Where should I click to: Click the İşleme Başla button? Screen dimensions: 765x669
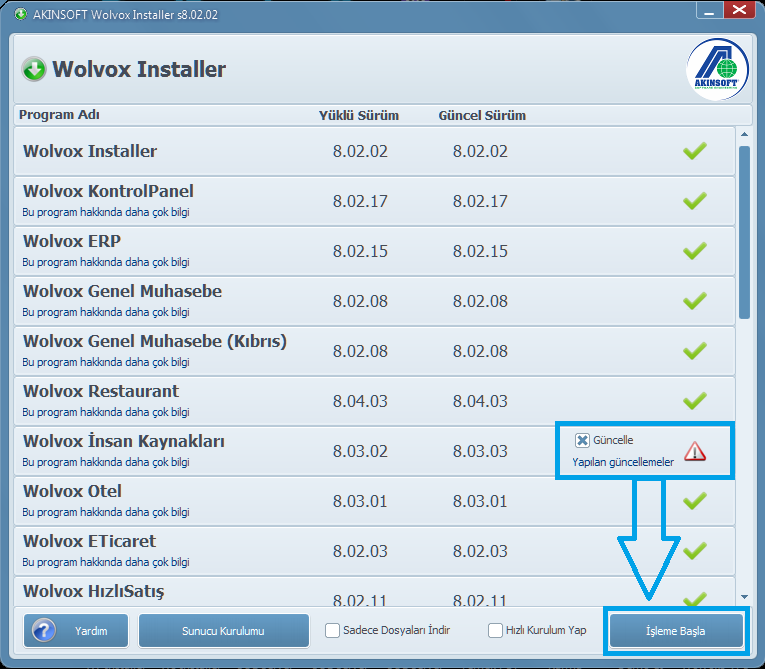[x=676, y=630]
